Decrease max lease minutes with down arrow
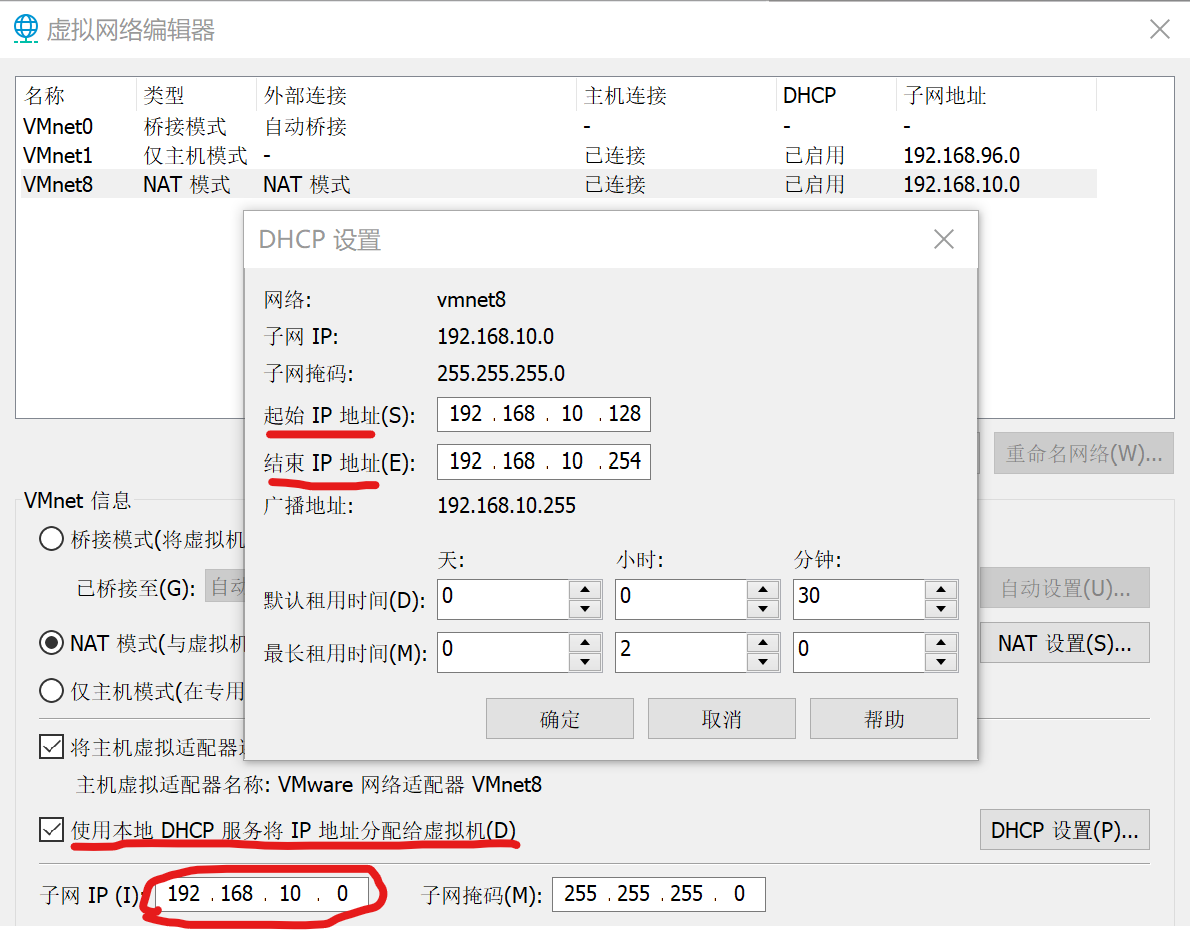The image size is (1190, 930). click(x=941, y=662)
